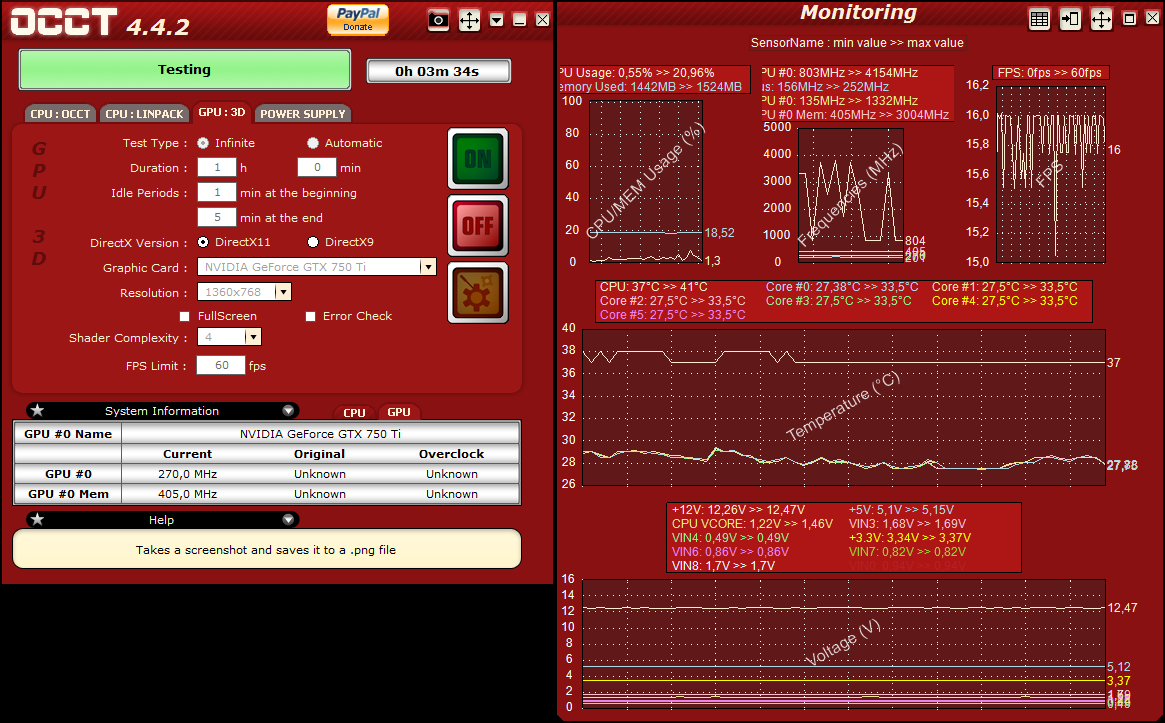Maximize the Monitoring window
The height and width of the screenshot is (723, 1165).
pyautogui.click(x=1129, y=19)
